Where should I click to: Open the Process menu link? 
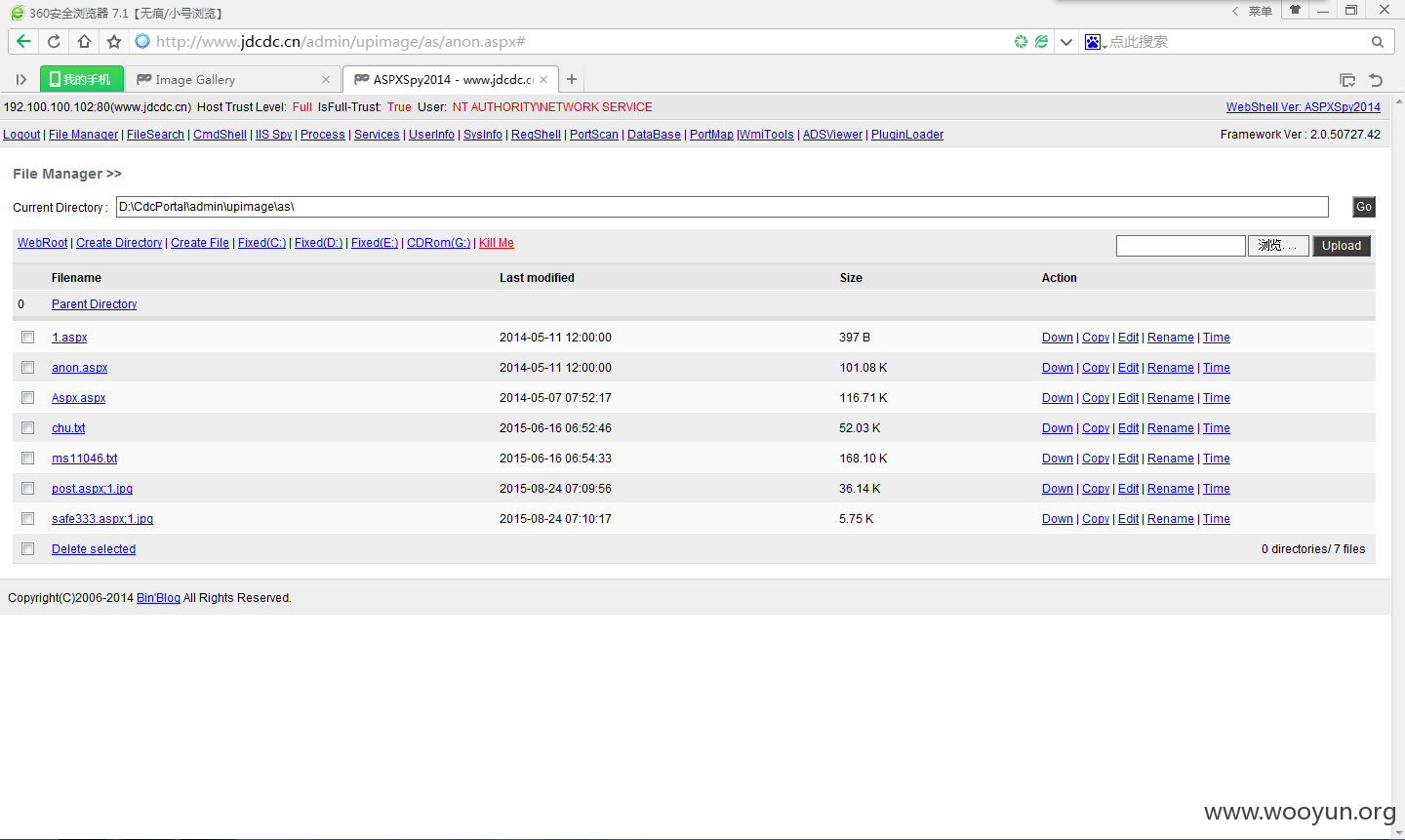point(323,135)
